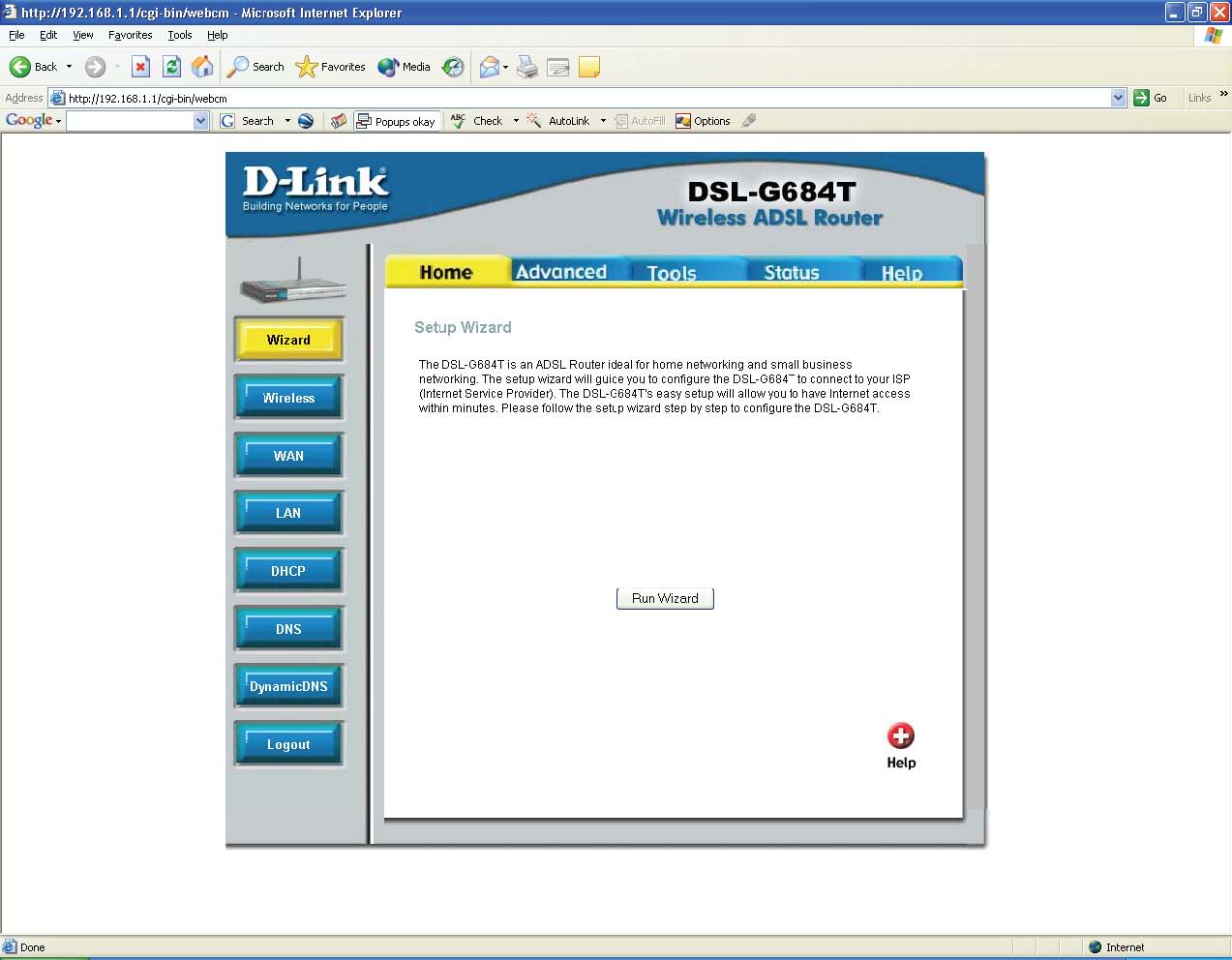The height and width of the screenshot is (960, 1232).
Task: Go to Home page icon in toolbar
Action: coord(202,67)
